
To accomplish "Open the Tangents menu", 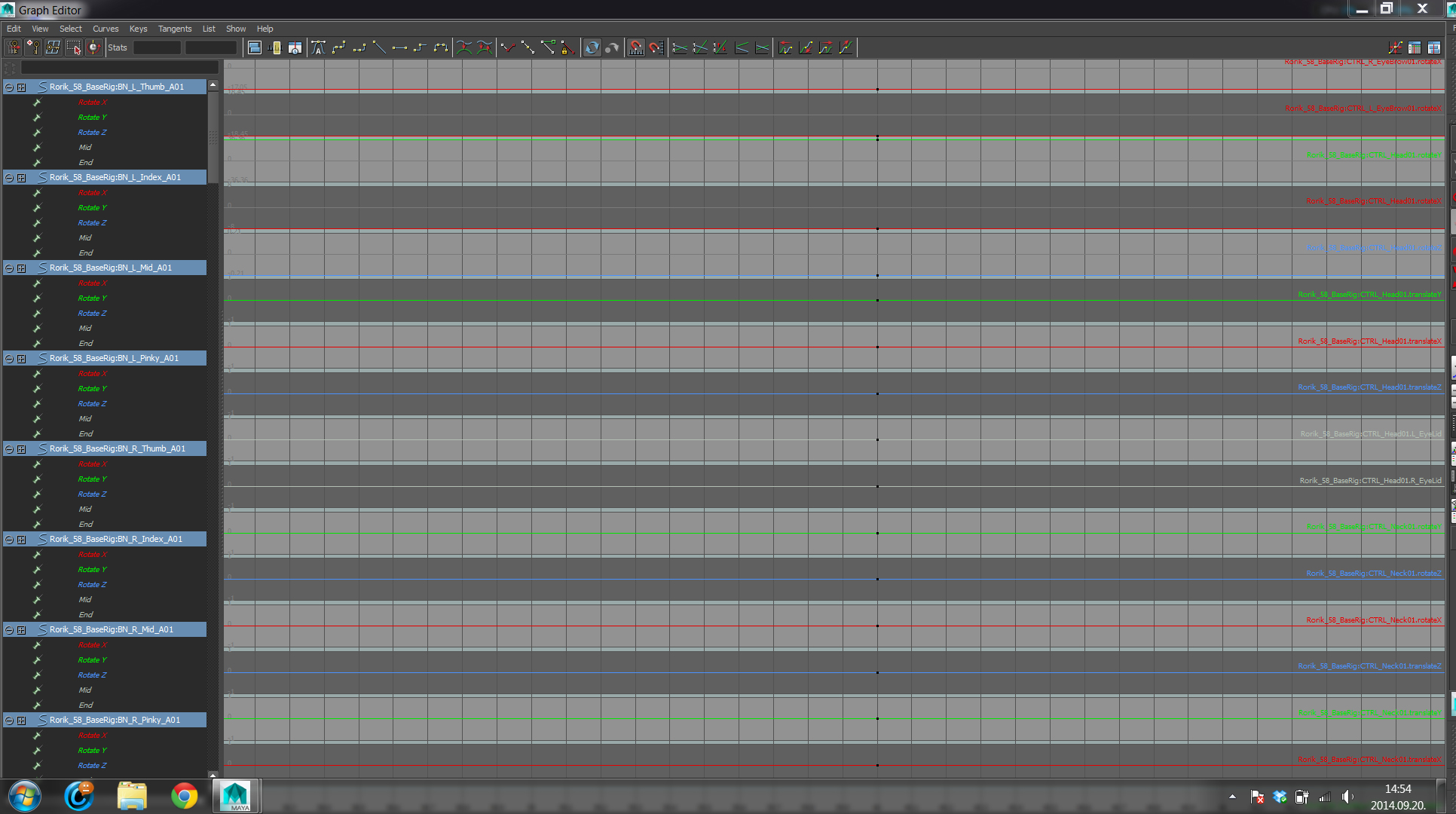I will (174, 28).
